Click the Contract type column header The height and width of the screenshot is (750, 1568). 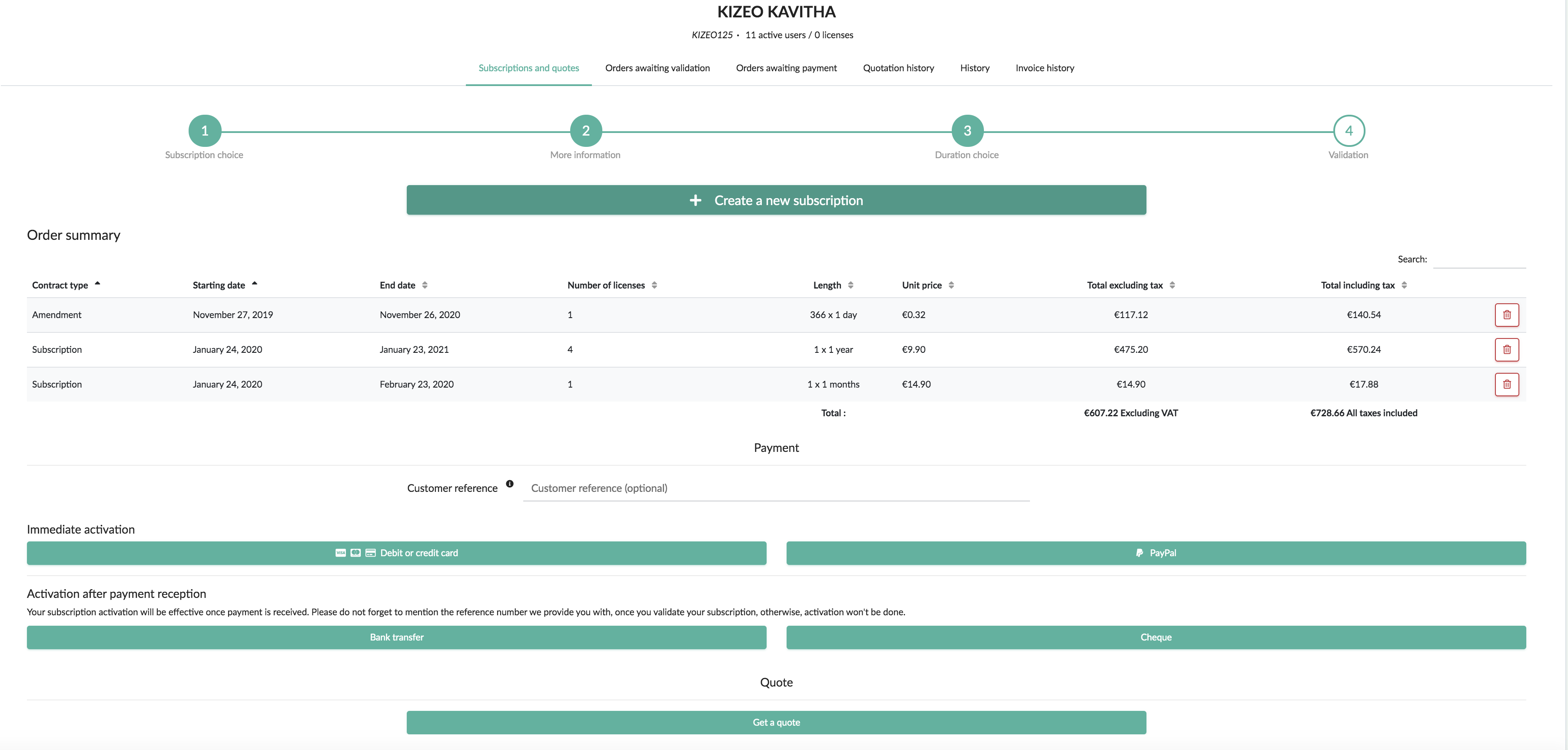click(x=60, y=285)
